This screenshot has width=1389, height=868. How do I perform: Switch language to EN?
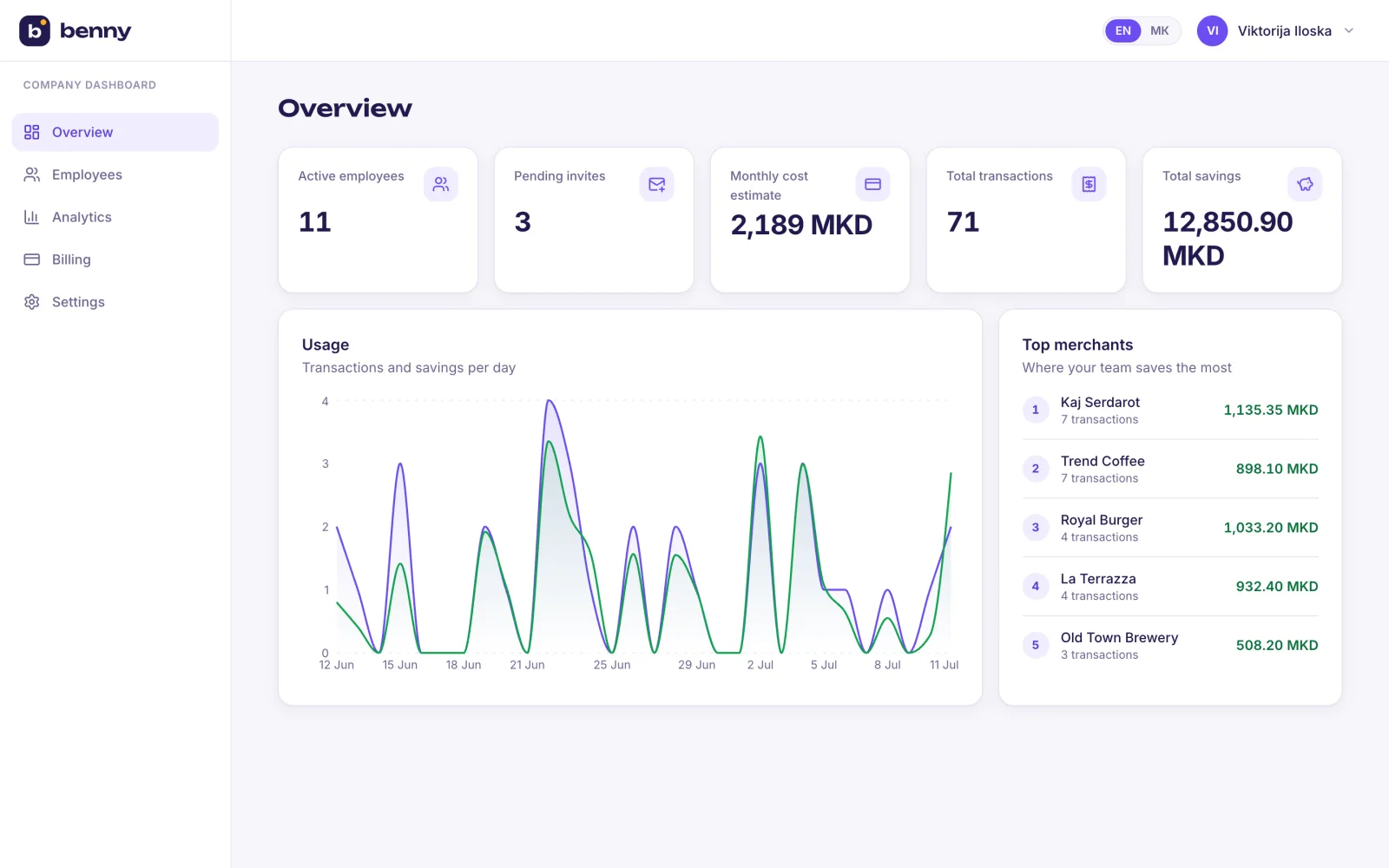tap(1123, 30)
